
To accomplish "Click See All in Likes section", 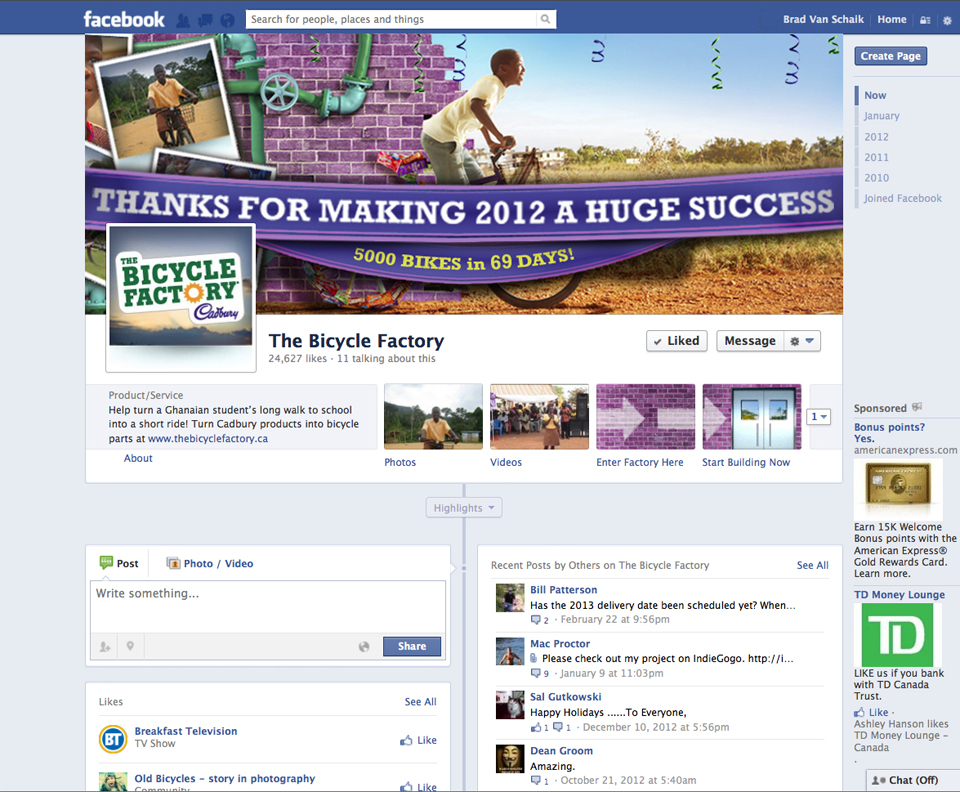I will click(x=420, y=702).
